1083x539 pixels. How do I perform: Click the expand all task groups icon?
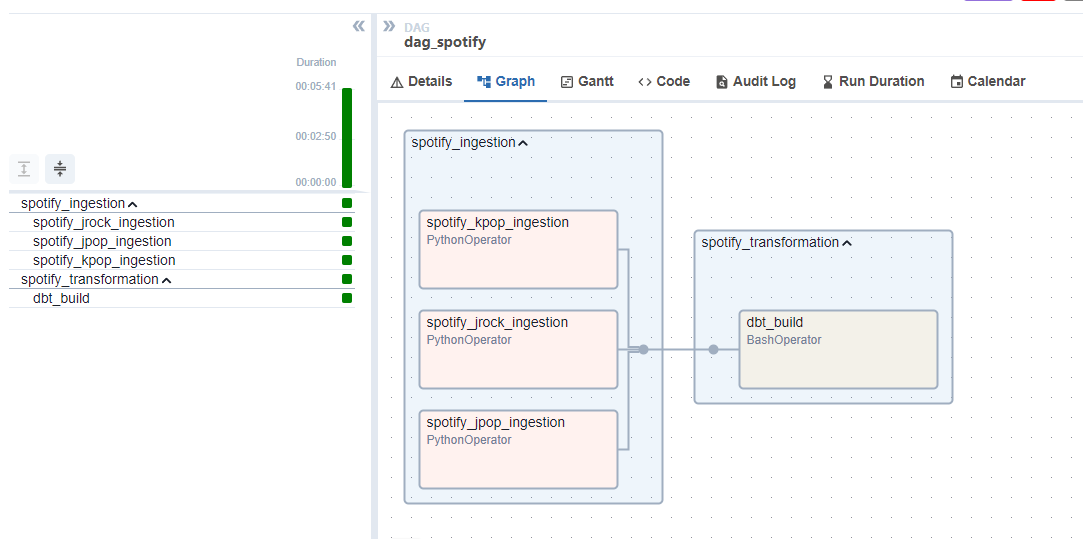tap(24, 168)
